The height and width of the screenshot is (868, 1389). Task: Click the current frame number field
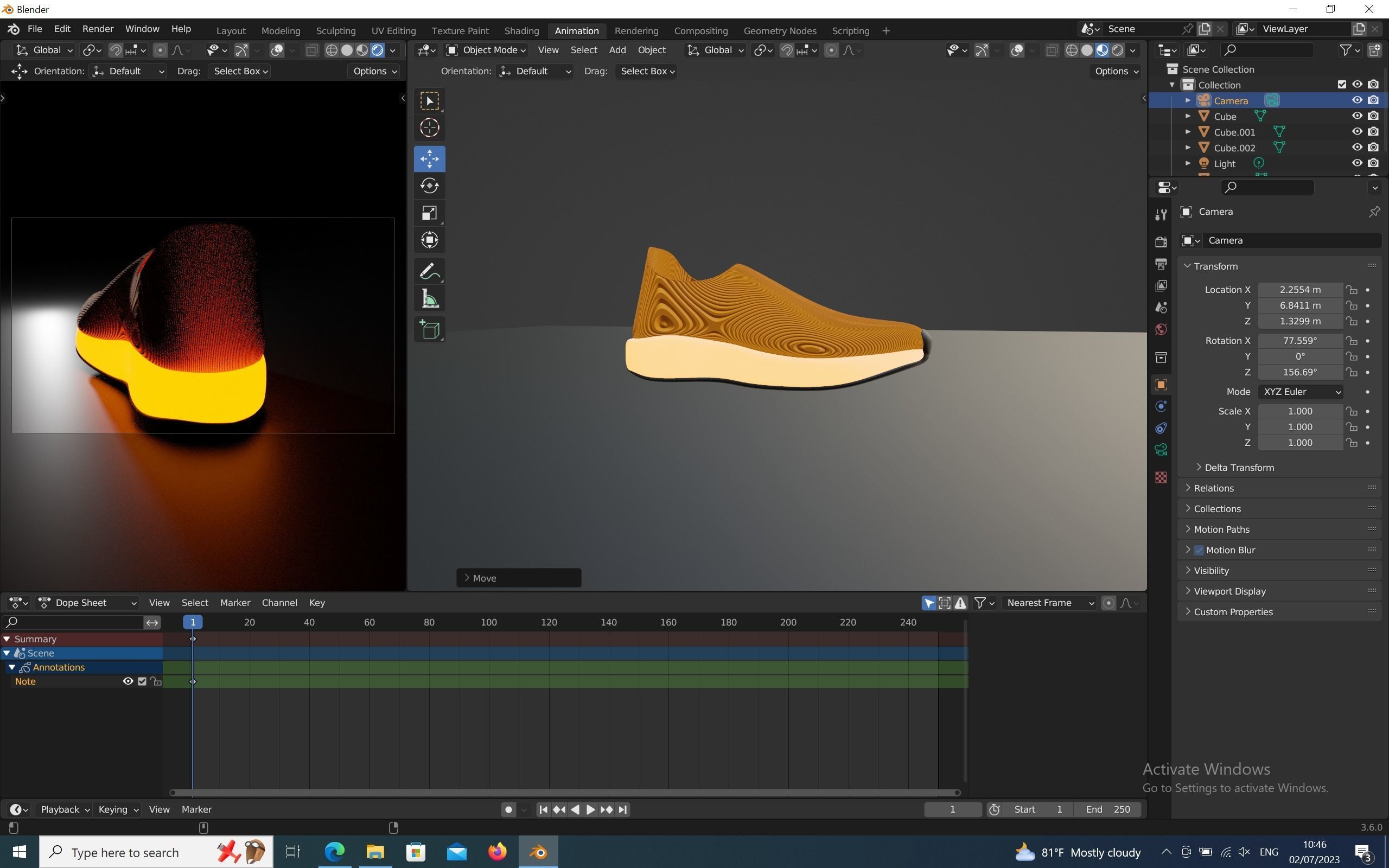(x=953, y=809)
